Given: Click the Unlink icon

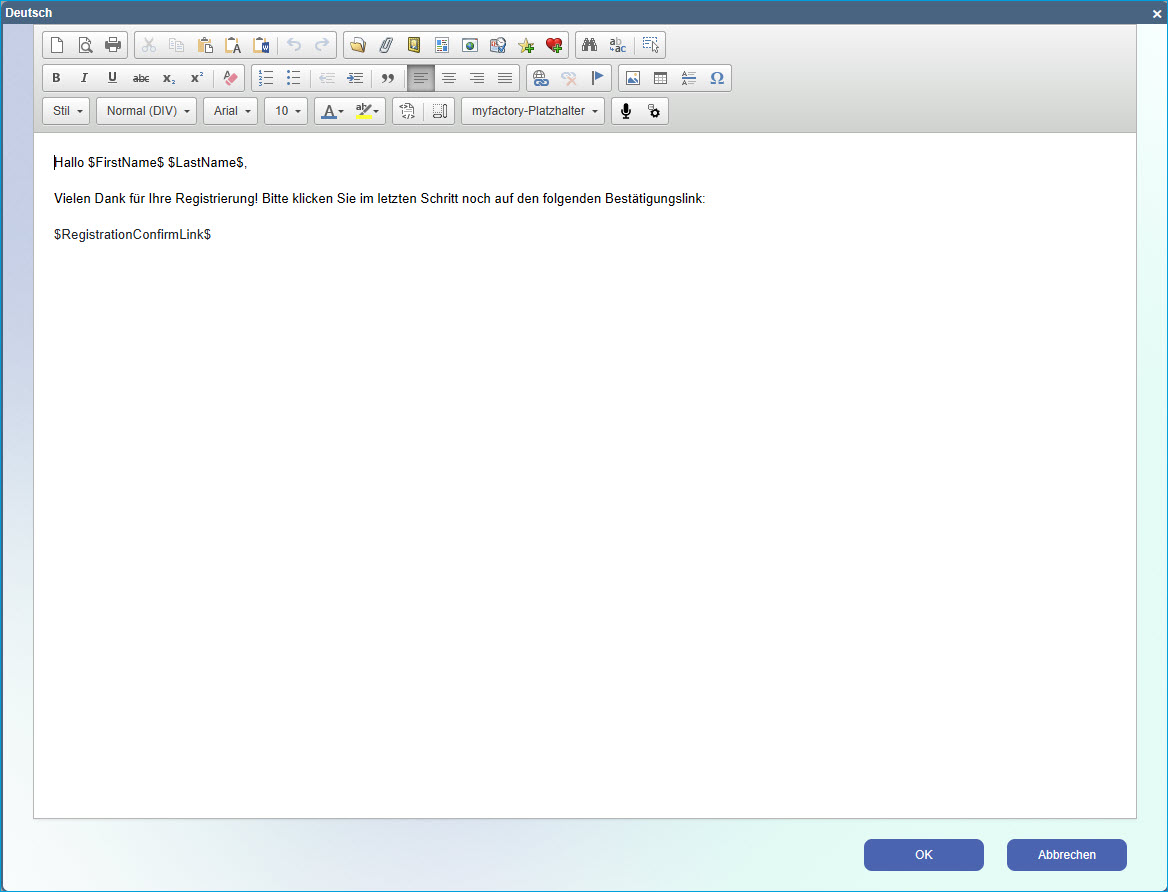Looking at the screenshot, I should pyautogui.click(x=569, y=78).
